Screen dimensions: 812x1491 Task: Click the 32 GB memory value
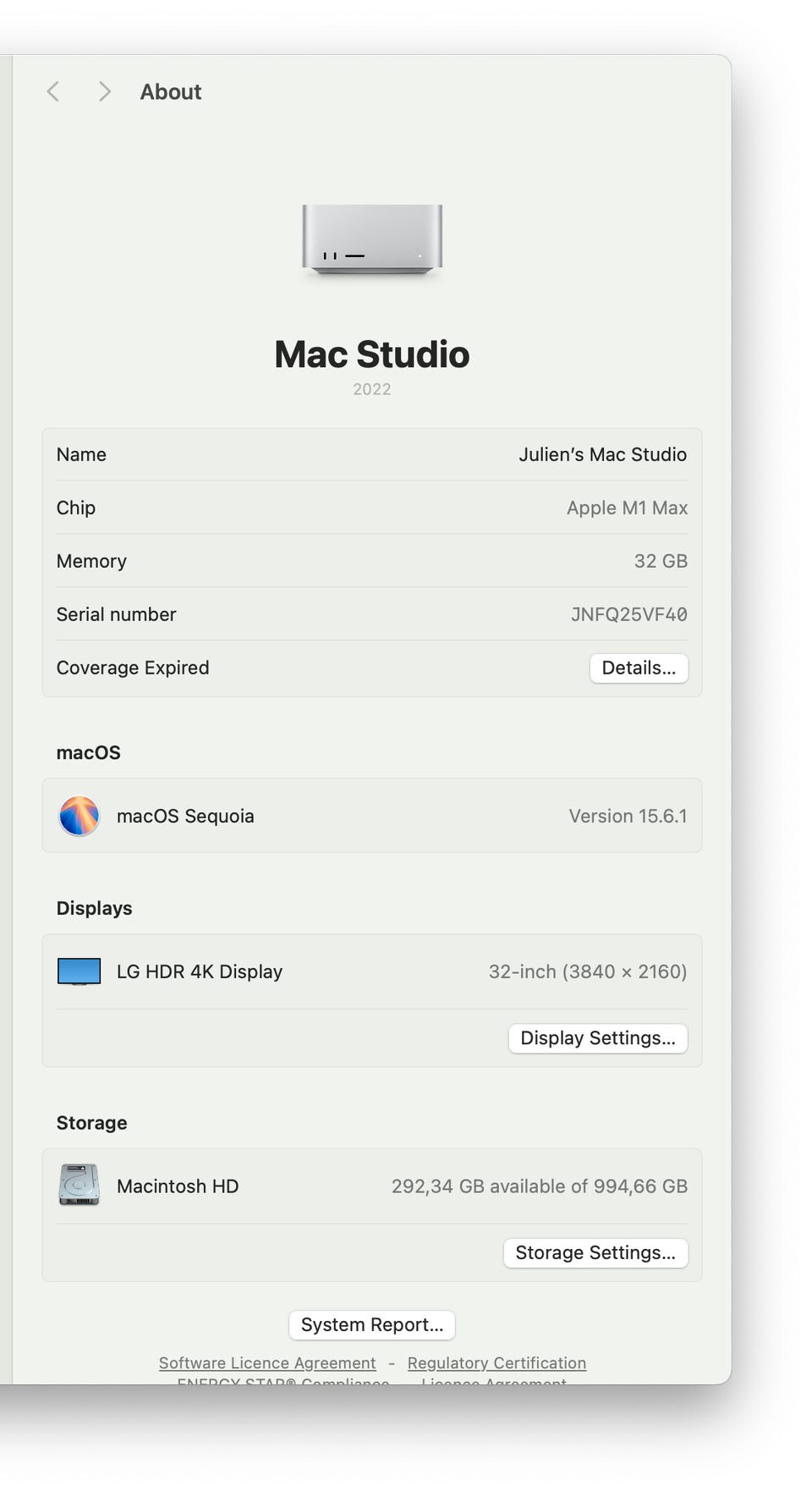[661, 561]
